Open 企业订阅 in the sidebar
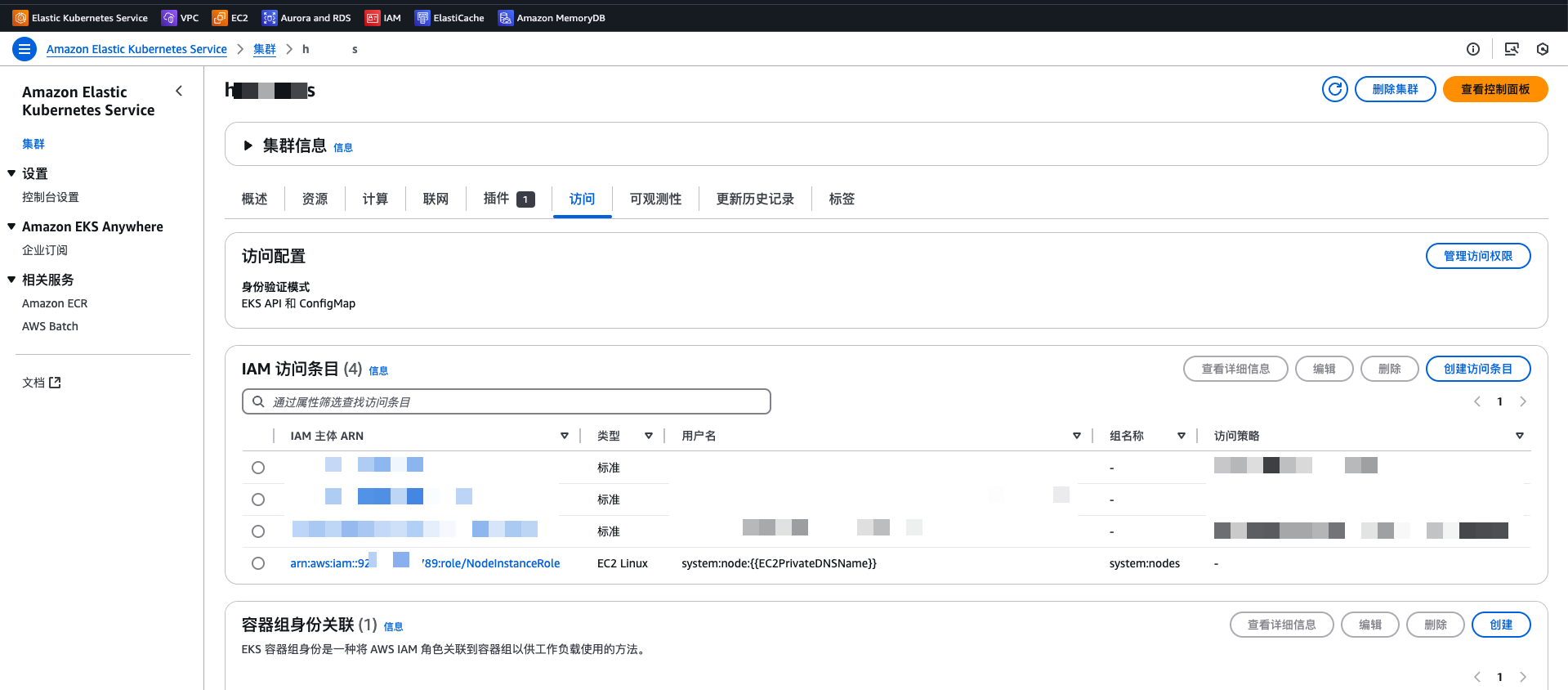The height and width of the screenshot is (690, 1568). pyautogui.click(x=45, y=250)
